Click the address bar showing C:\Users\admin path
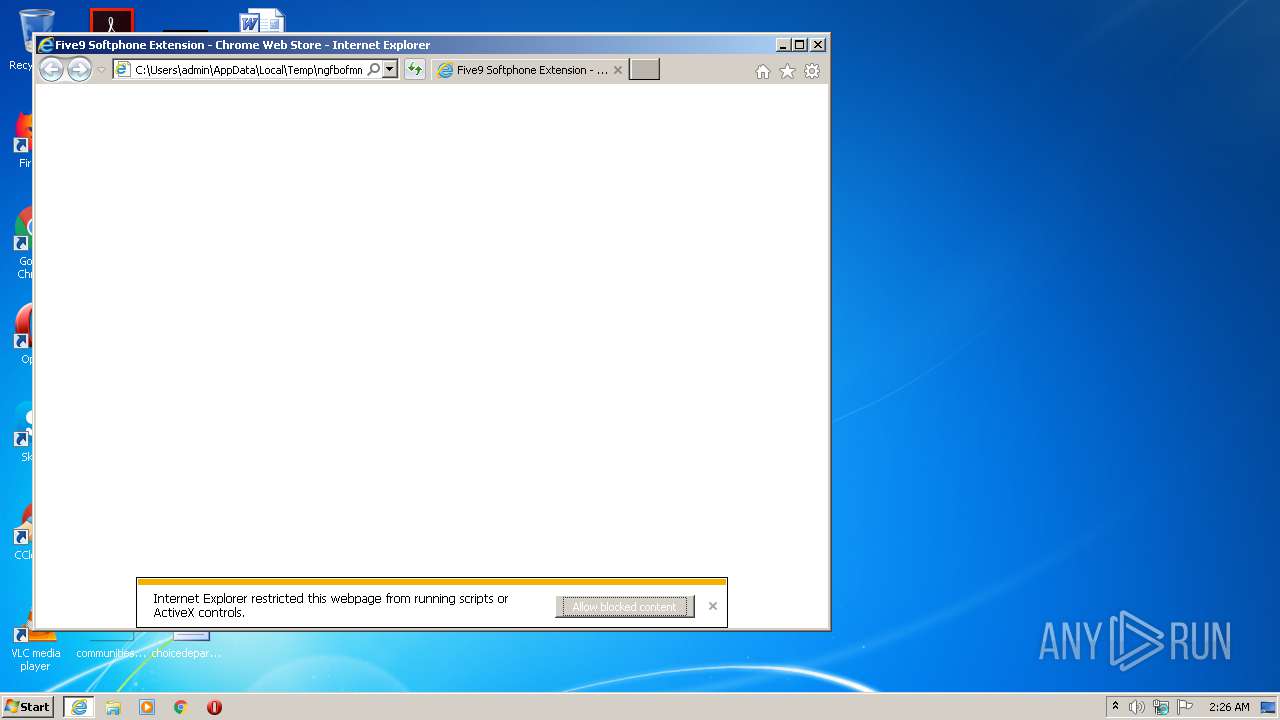Image resolution: width=1280 pixels, height=720 pixels. pyautogui.click(x=247, y=70)
